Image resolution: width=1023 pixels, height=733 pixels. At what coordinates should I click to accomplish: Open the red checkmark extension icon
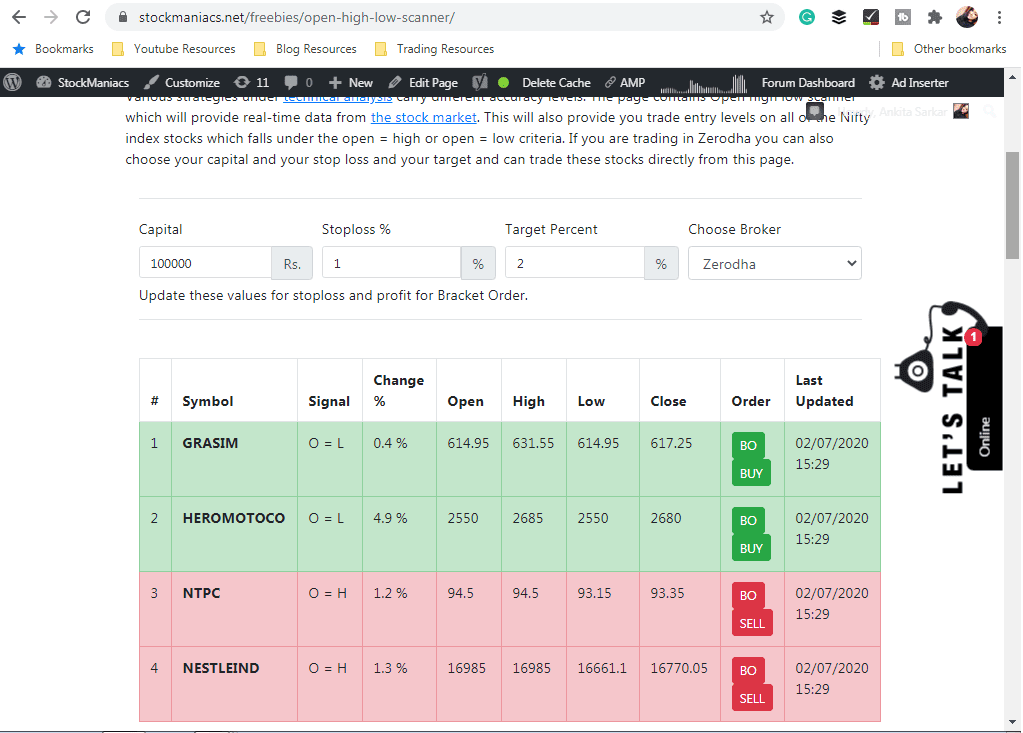click(x=870, y=18)
